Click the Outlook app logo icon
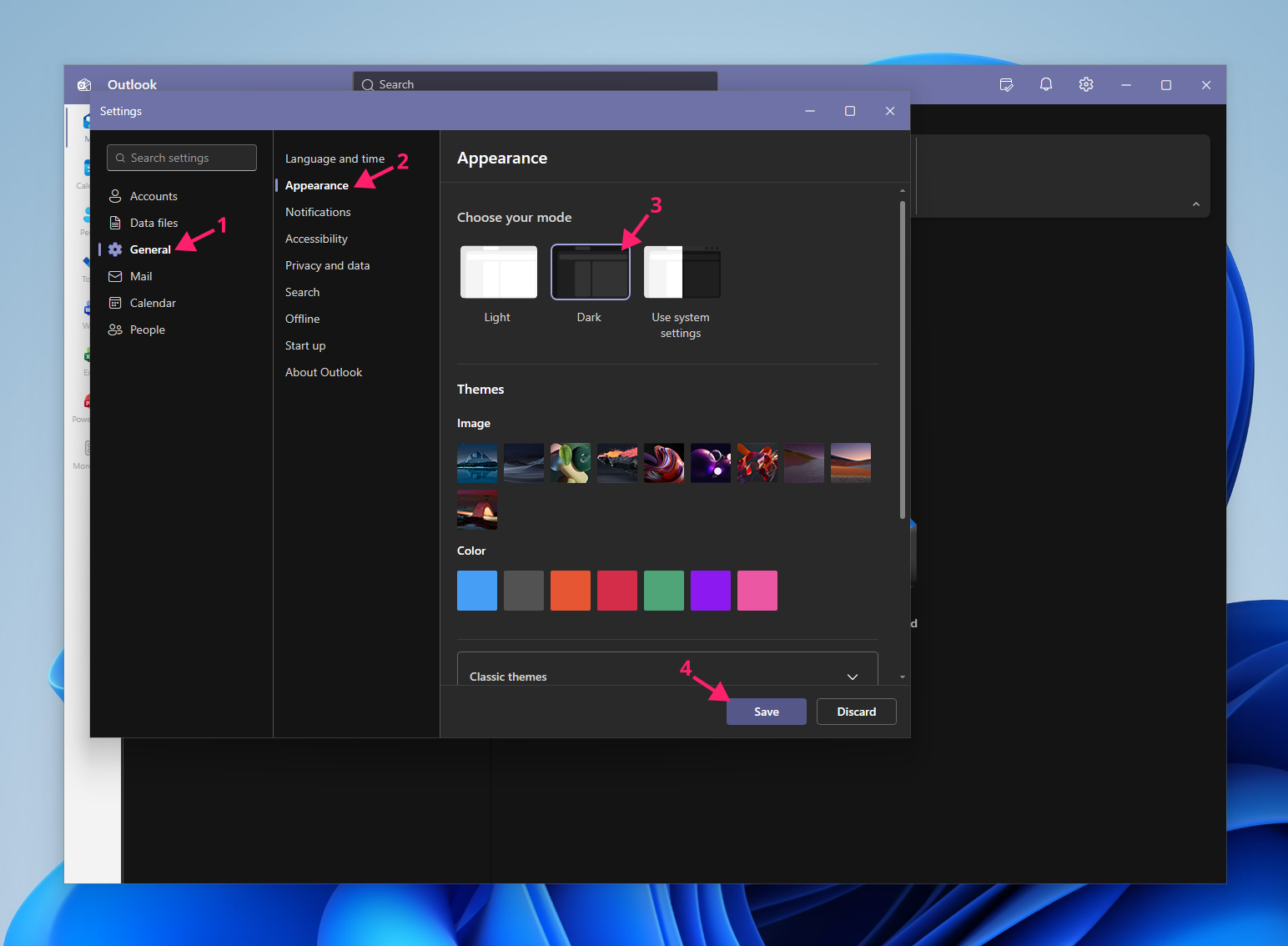Image resolution: width=1288 pixels, height=946 pixels. [84, 84]
